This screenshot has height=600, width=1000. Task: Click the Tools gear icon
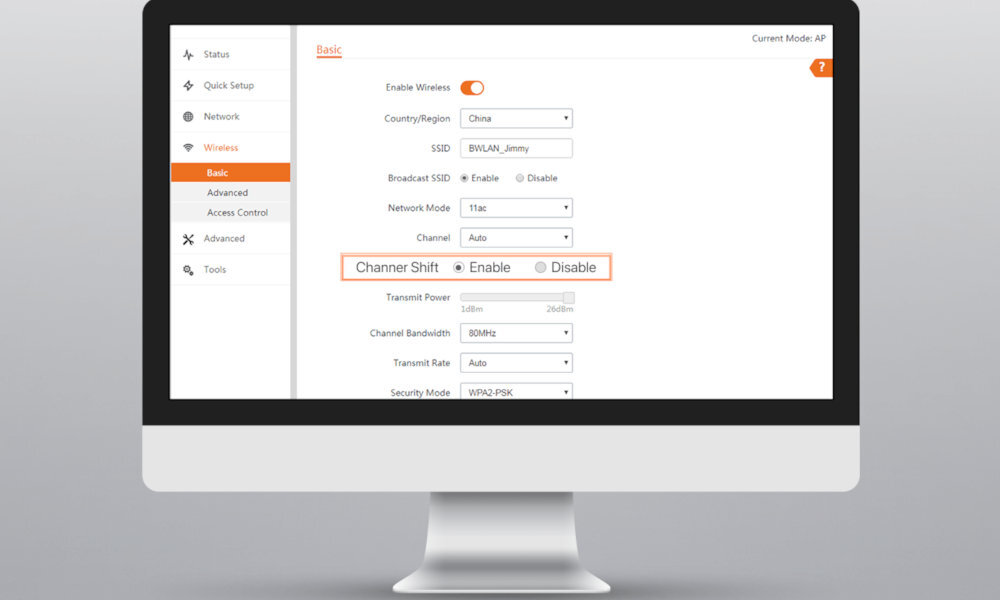[x=188, y=270]
